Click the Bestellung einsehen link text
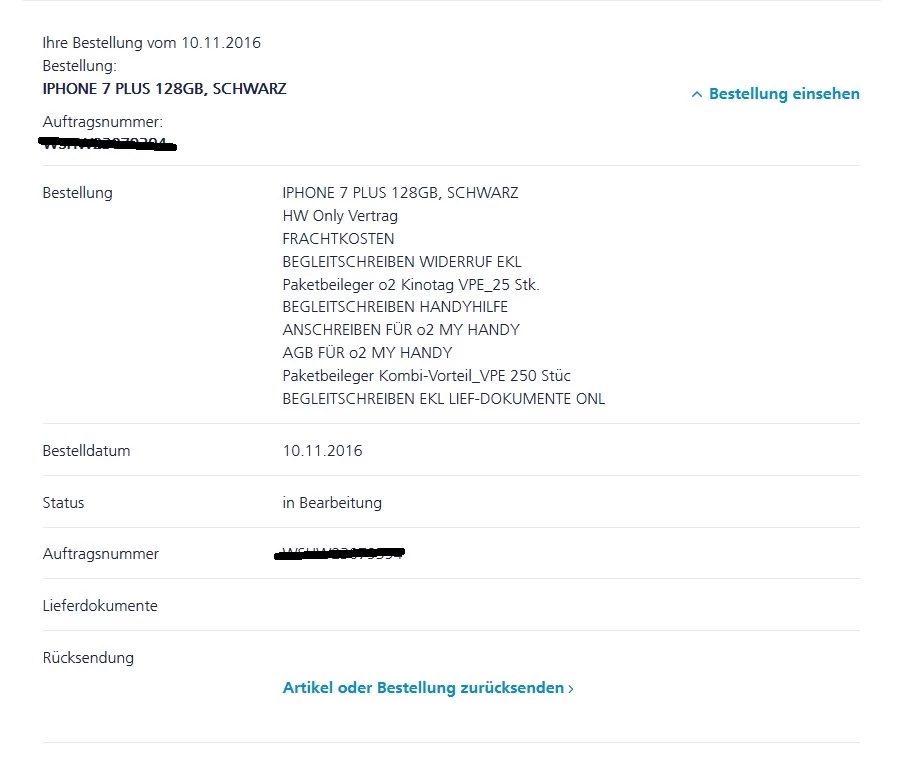 click(x=784, y=94)
